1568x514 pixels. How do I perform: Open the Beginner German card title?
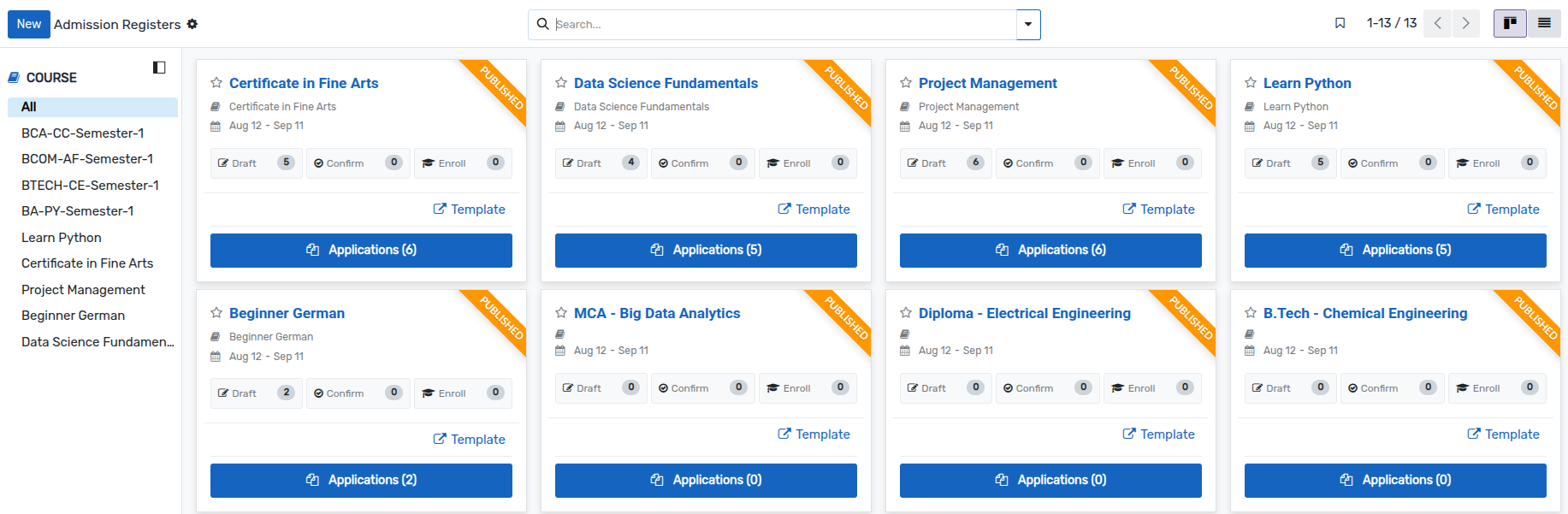pos(287,313)
